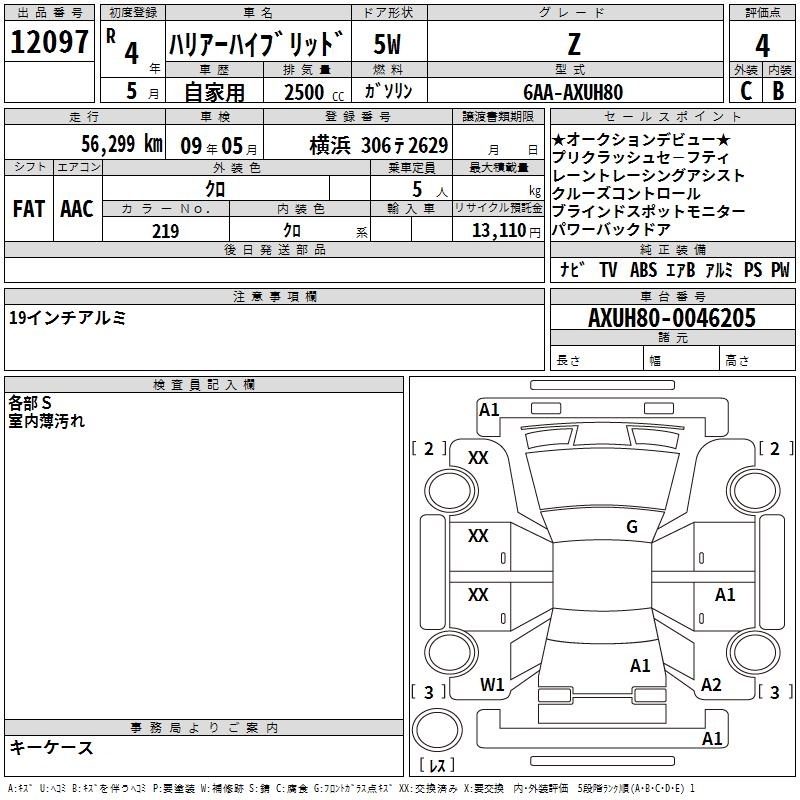Click the 19インチアルミ note text
This screenshot has height=800, width=800.
(x=67, y=318)
